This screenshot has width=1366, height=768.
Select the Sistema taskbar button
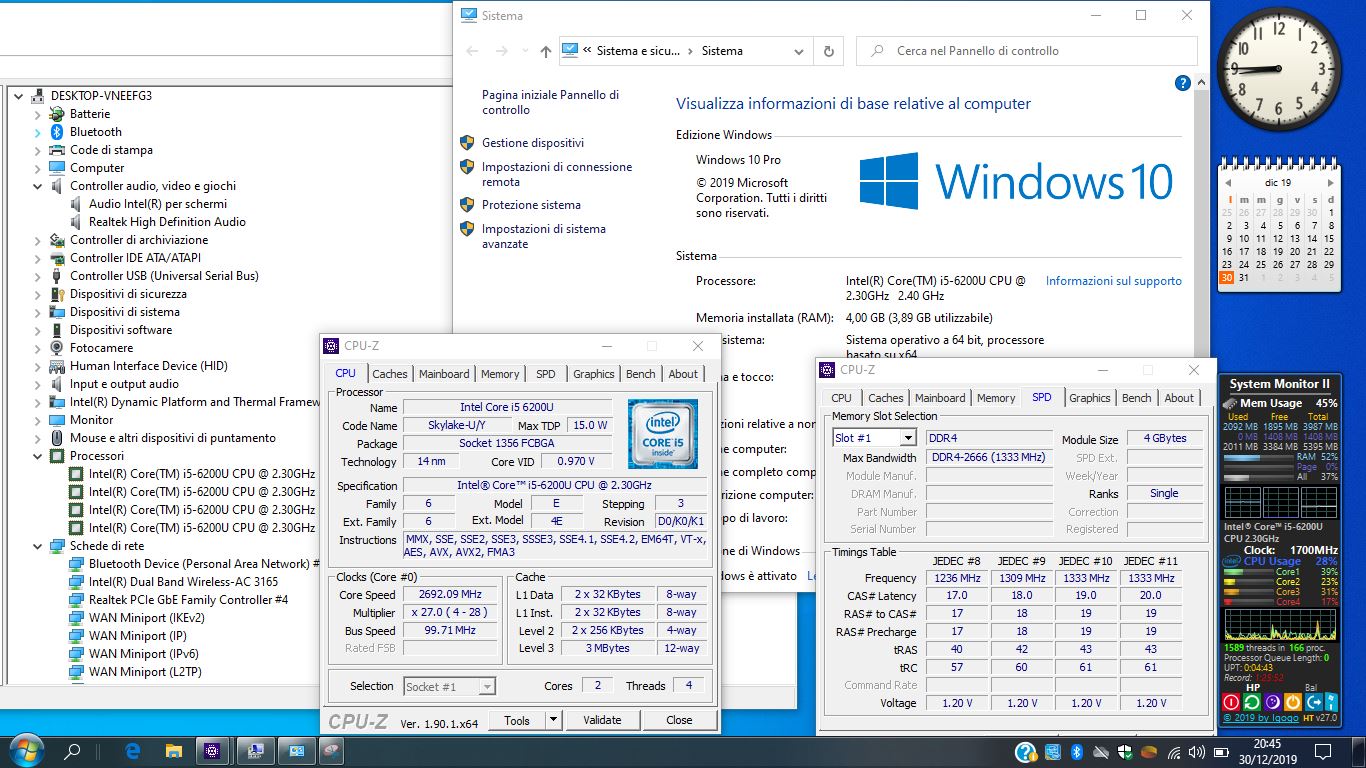[x=295, y=750]
